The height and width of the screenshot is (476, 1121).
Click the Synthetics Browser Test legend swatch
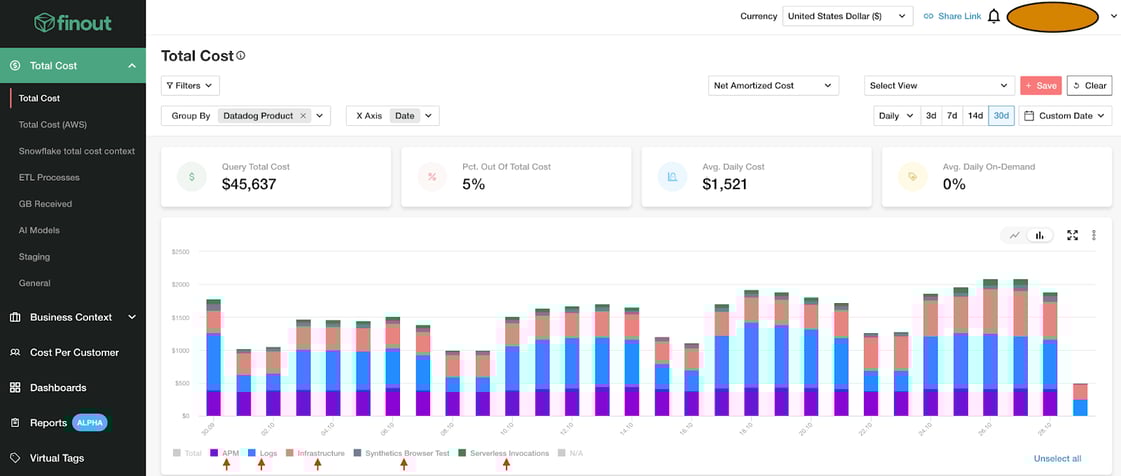coord(357,453)
